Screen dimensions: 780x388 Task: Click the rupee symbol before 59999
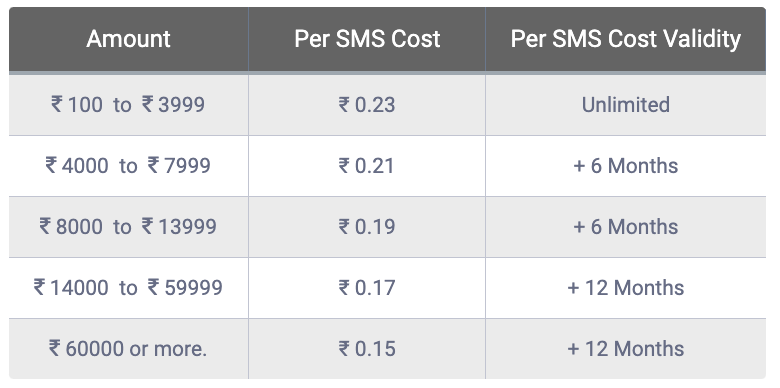[153, 287]
